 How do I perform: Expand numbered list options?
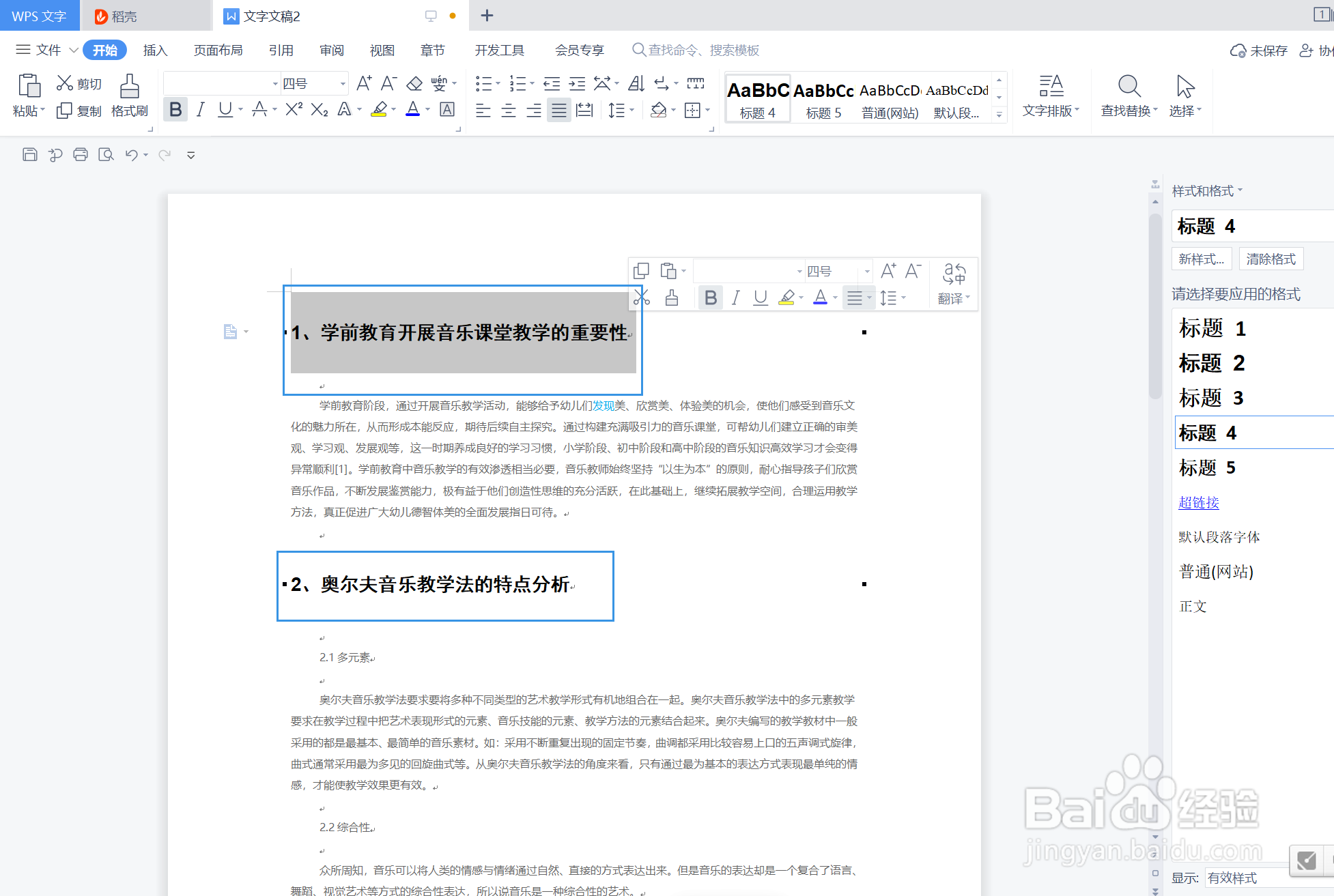tap(533, 83)
